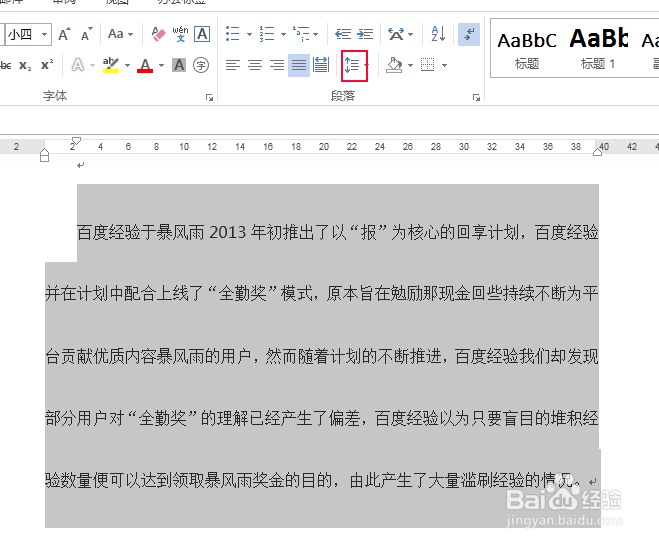659x543 pixels.
Task: Select left indent marker on ruler
Action: pyautogui.click(x=44, y=156)
